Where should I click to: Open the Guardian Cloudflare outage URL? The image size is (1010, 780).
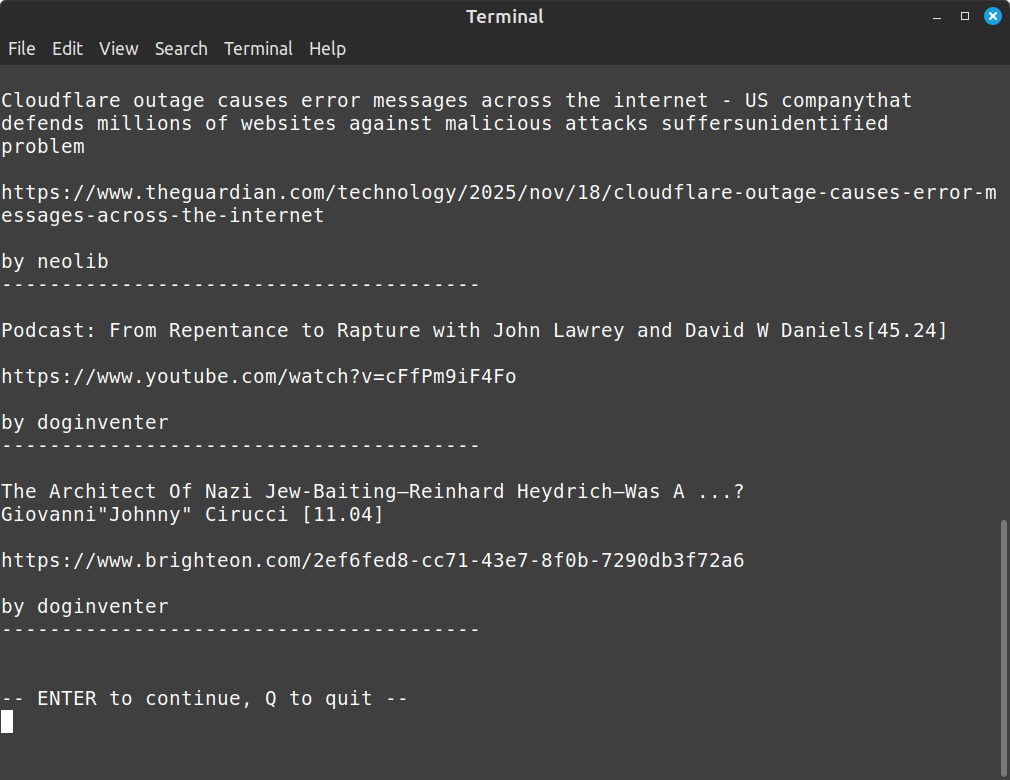coord(498,192)
